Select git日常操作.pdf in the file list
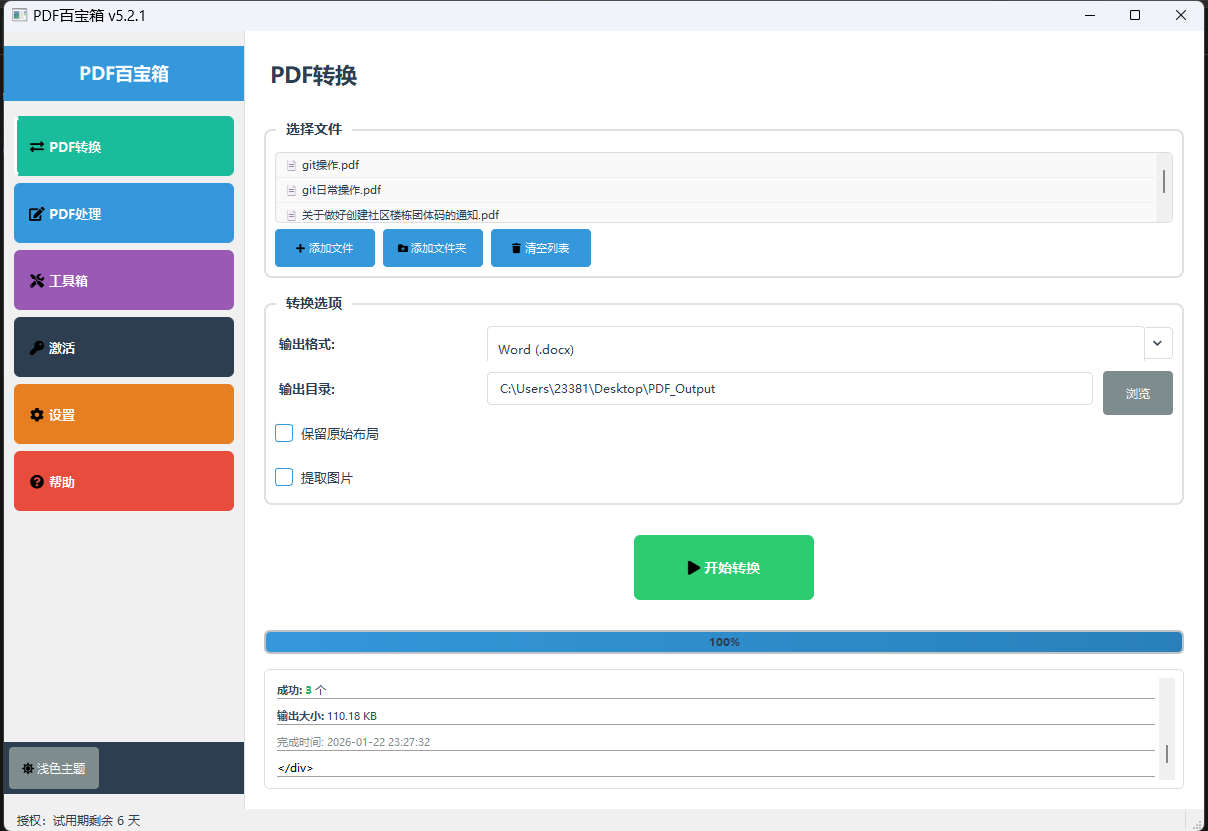Viewport: 1208px width, 831px height. click(341, 190)
